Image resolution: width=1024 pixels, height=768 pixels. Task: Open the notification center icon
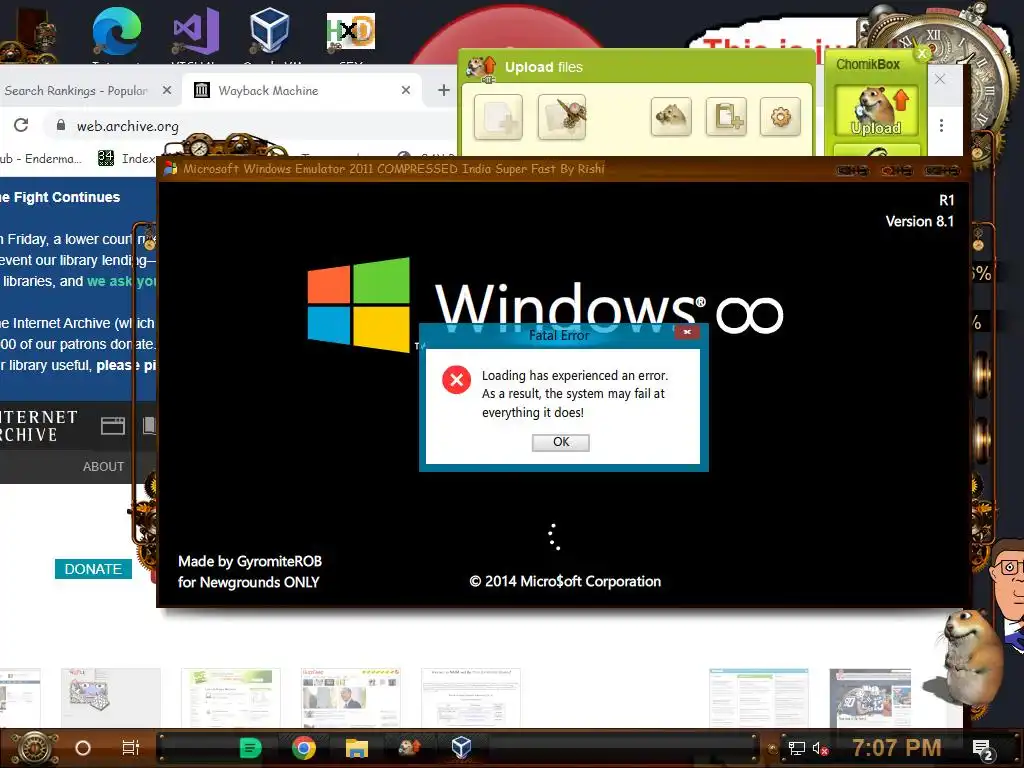[x=983, y=749]
